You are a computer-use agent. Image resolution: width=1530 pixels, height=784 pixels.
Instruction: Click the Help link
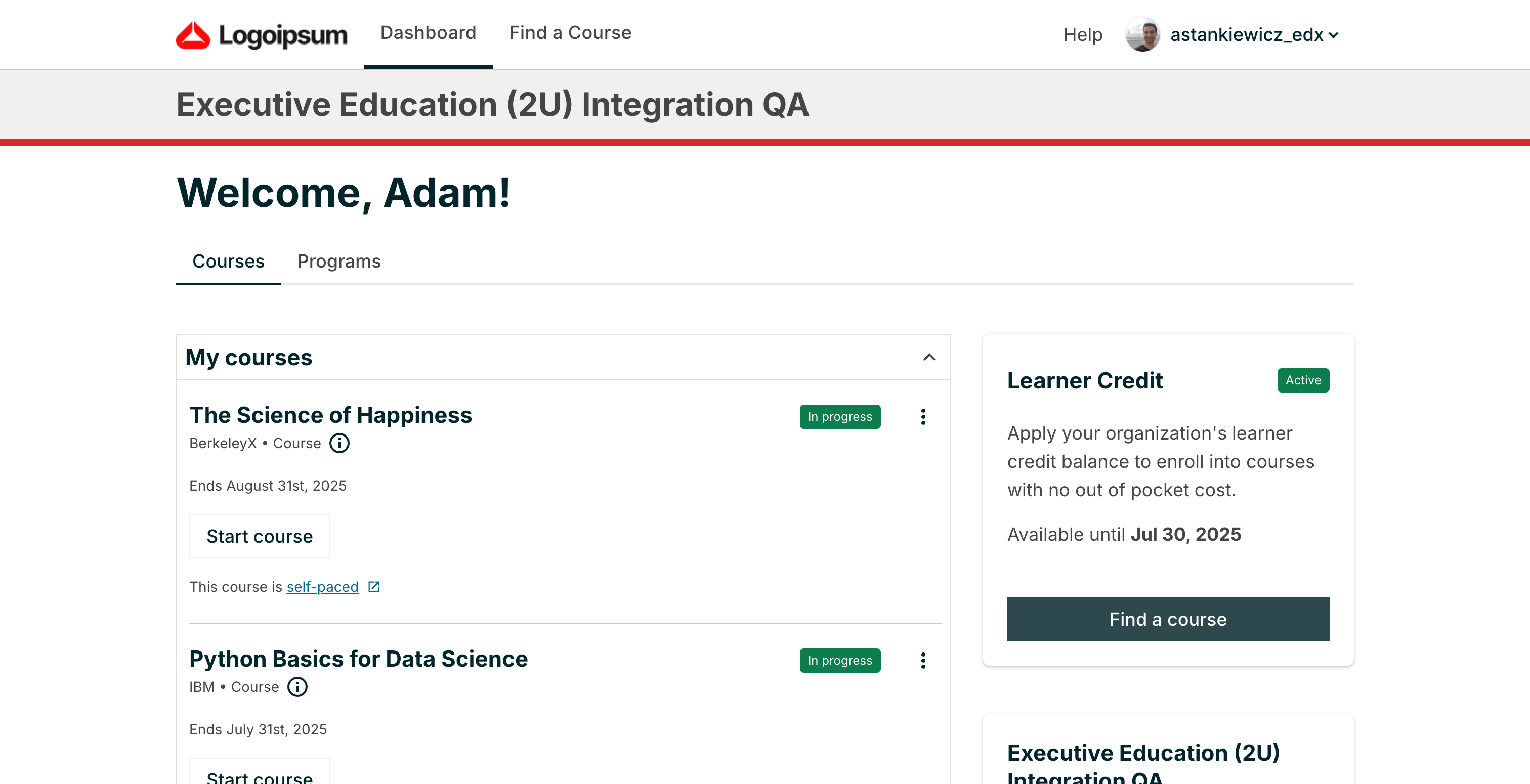(x=1082, y=35)
